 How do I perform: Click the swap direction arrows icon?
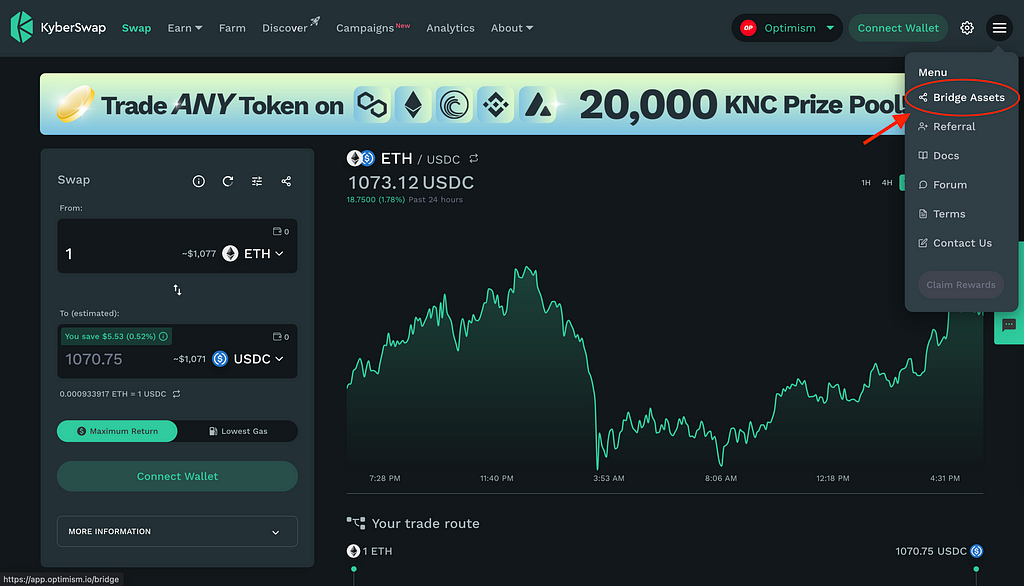[x=178, y=289]
